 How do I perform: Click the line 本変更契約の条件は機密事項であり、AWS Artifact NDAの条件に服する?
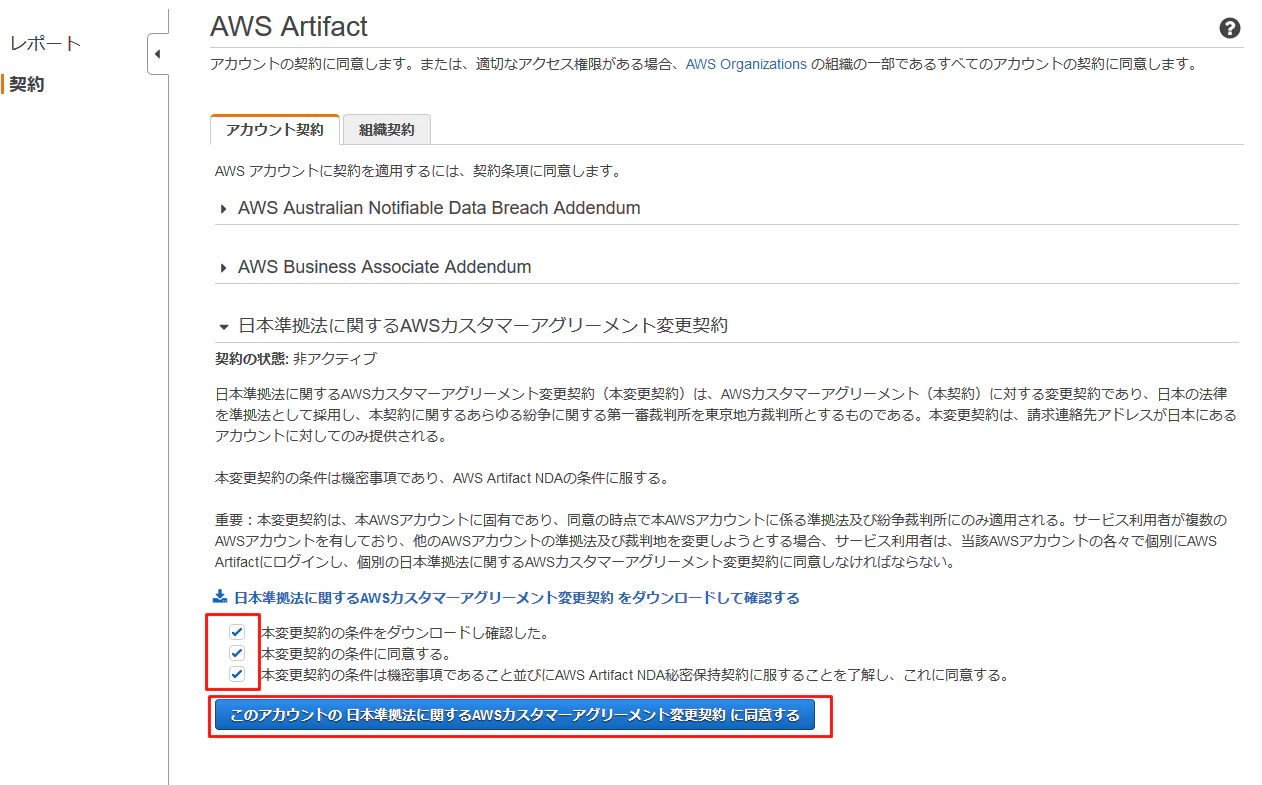click(x=441, y=478)
